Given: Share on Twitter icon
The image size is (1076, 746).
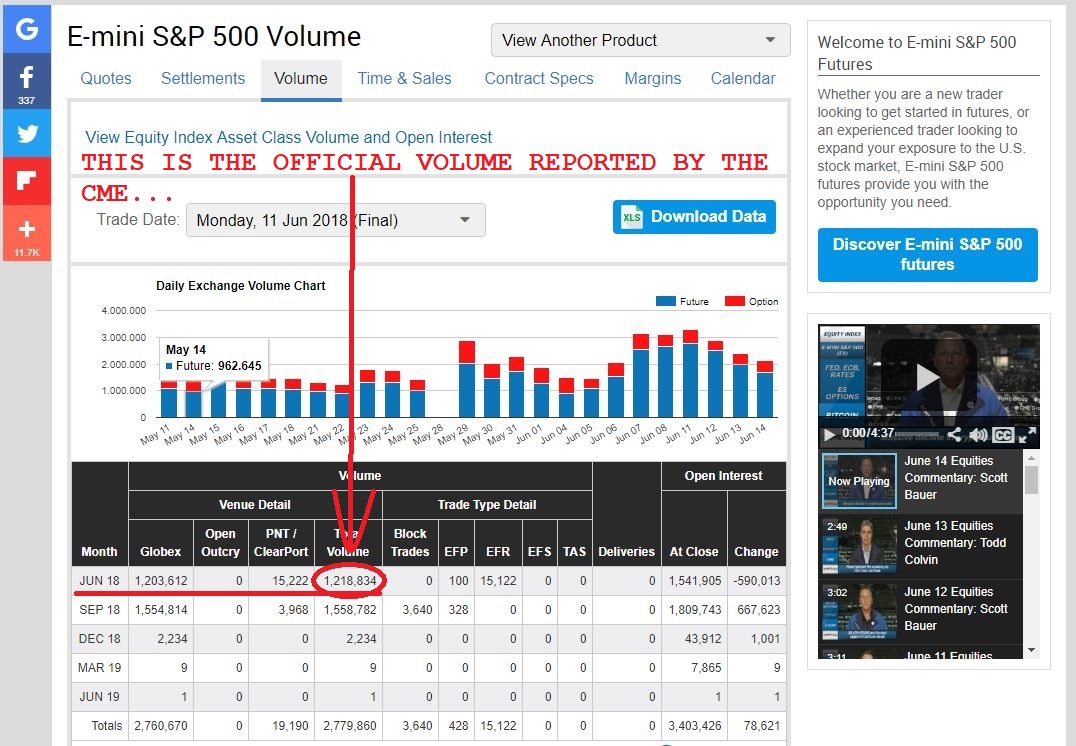Looking at the screenshot, I should [26, 132].
